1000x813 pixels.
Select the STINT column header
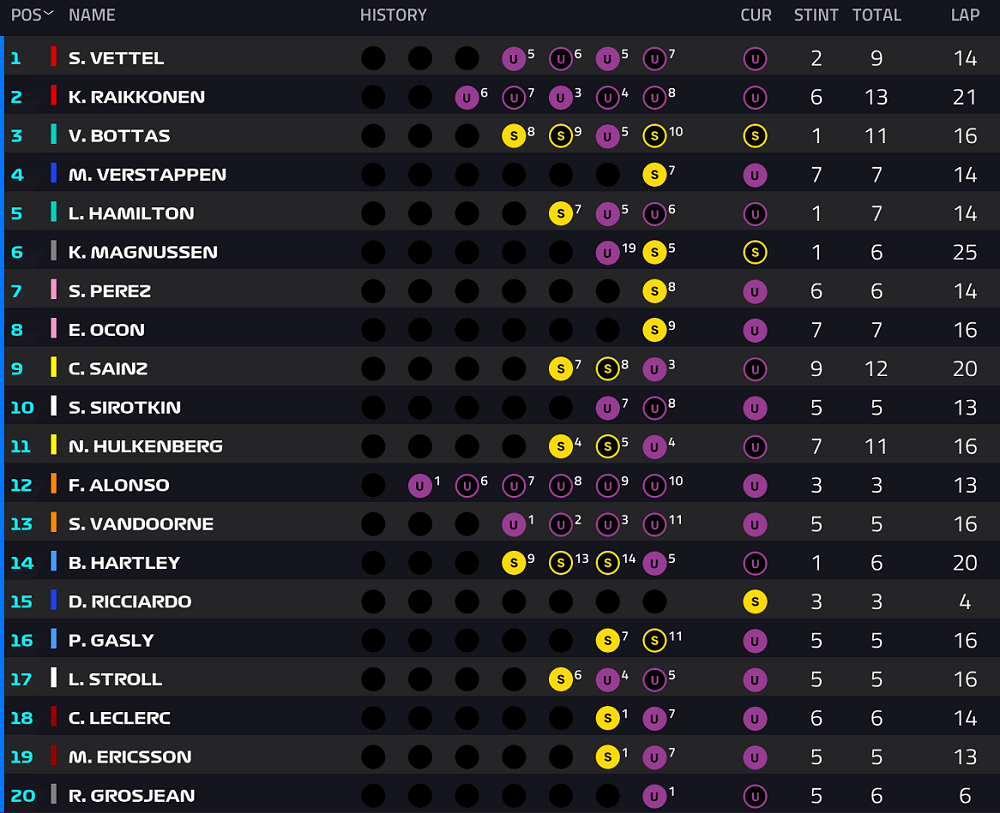[816, 15]
